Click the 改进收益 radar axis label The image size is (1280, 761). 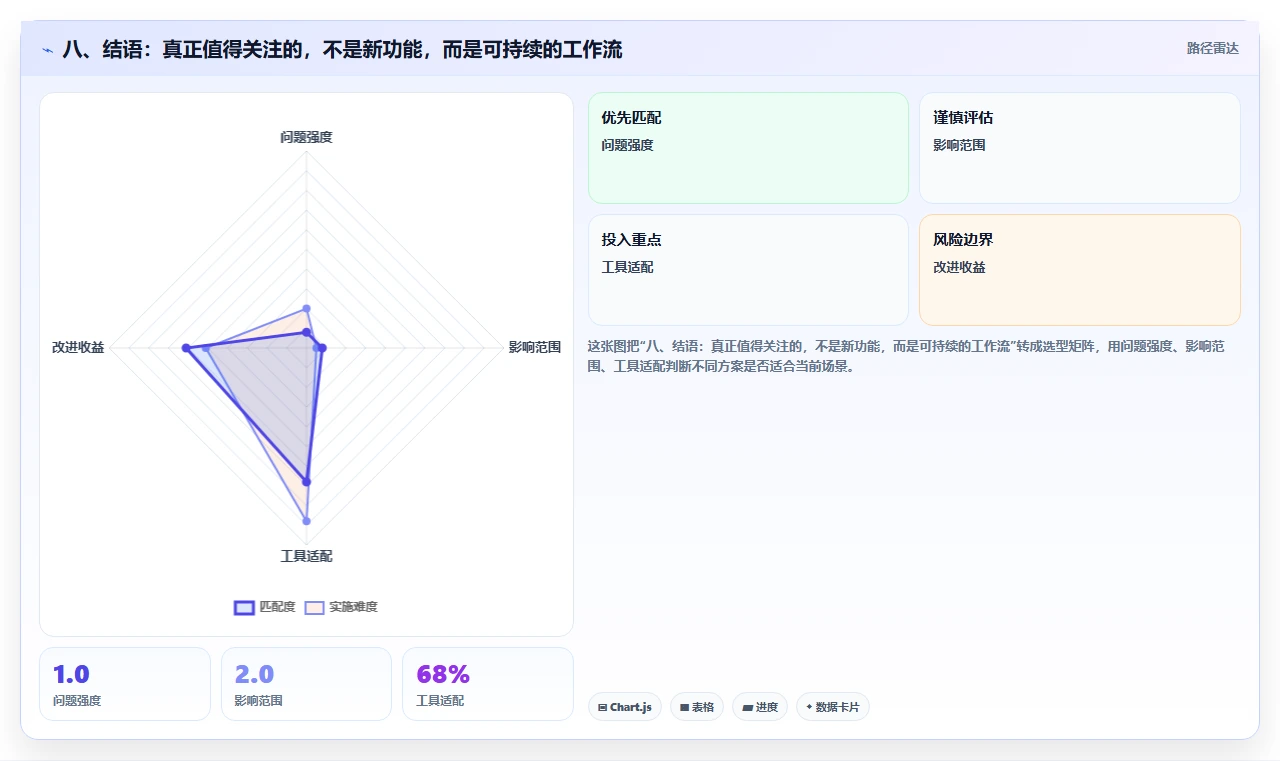[x=78, y=347]
